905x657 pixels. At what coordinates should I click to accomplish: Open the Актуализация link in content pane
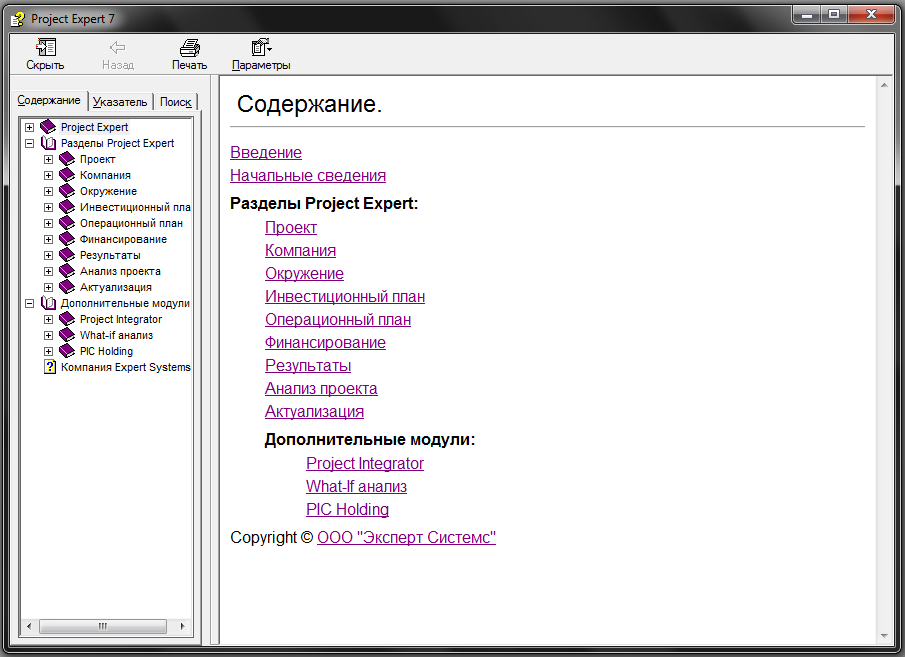(x=315, y=412)
